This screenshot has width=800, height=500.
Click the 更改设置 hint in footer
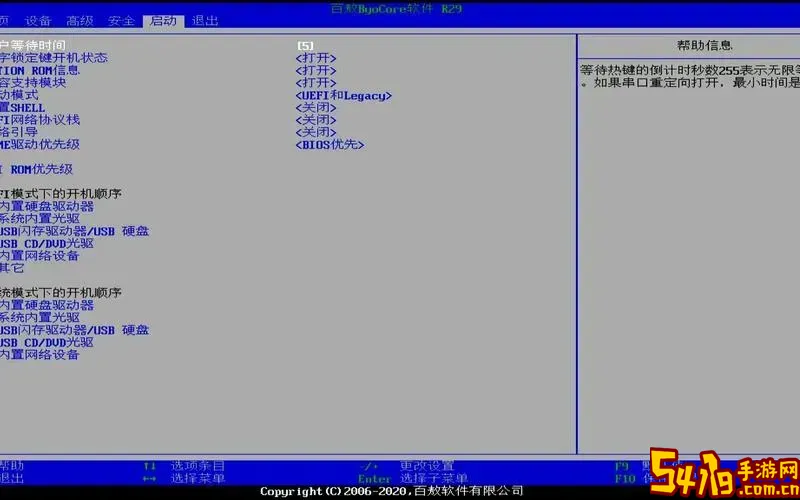point(427,466)
